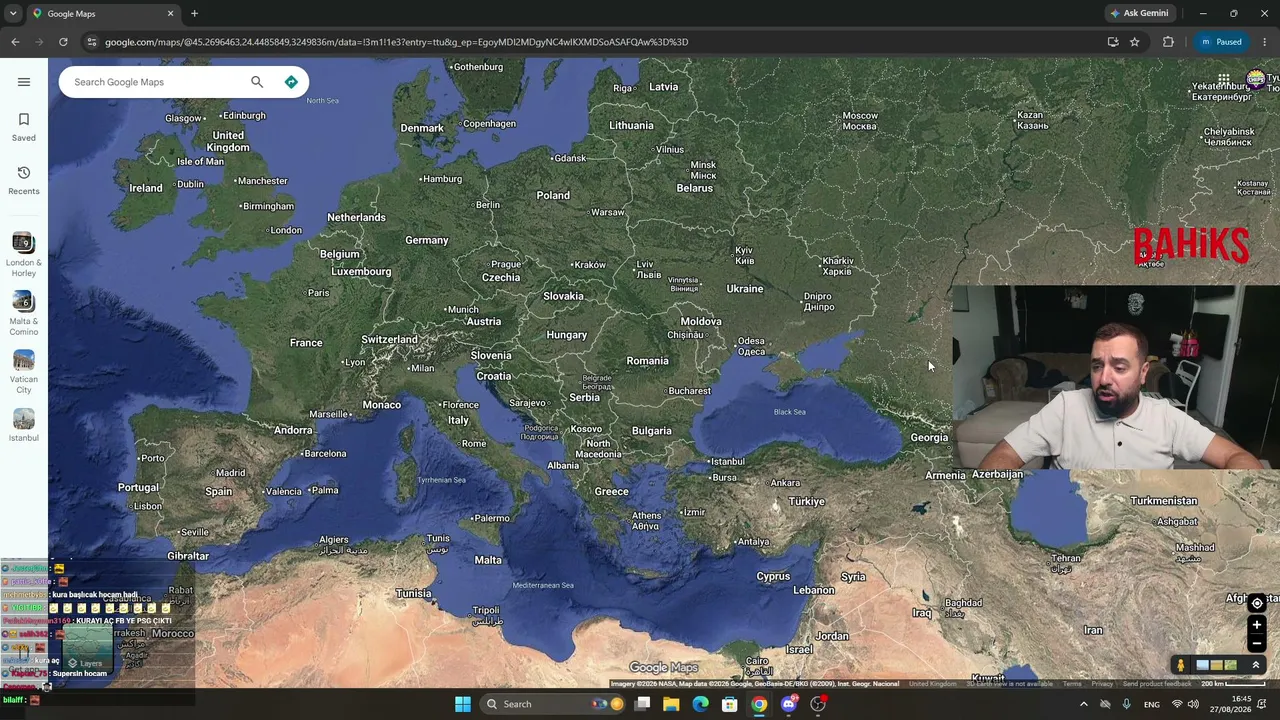Go forward with browser forward arrow
Image resolution: width=1280 pixels, height=720 pixels.
click(39, 42)
